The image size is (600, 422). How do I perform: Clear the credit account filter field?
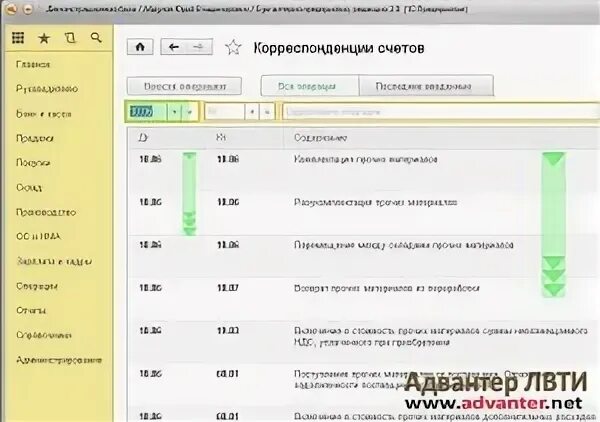click(267, 112)
